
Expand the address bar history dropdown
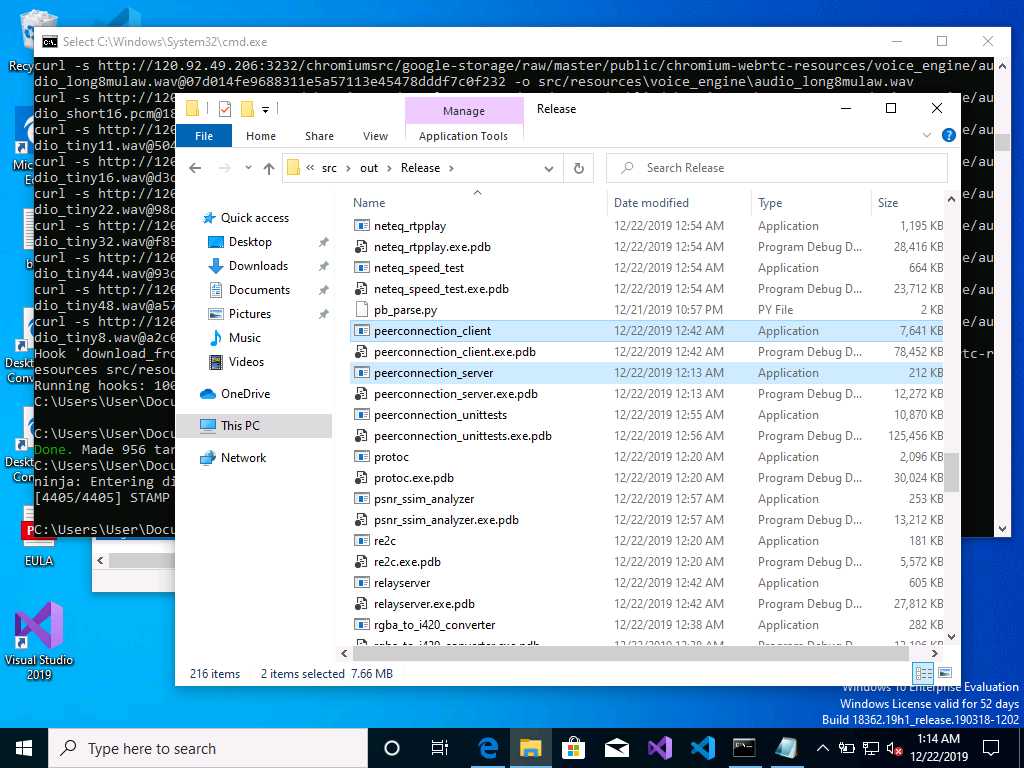[549, 168]
